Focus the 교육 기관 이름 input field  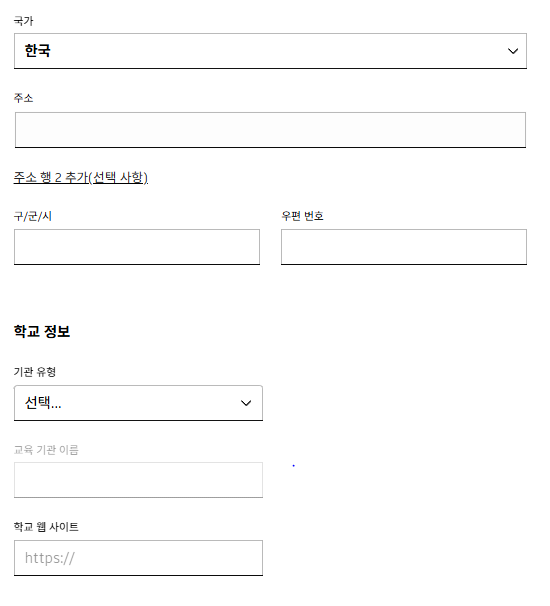coord(138,480)
